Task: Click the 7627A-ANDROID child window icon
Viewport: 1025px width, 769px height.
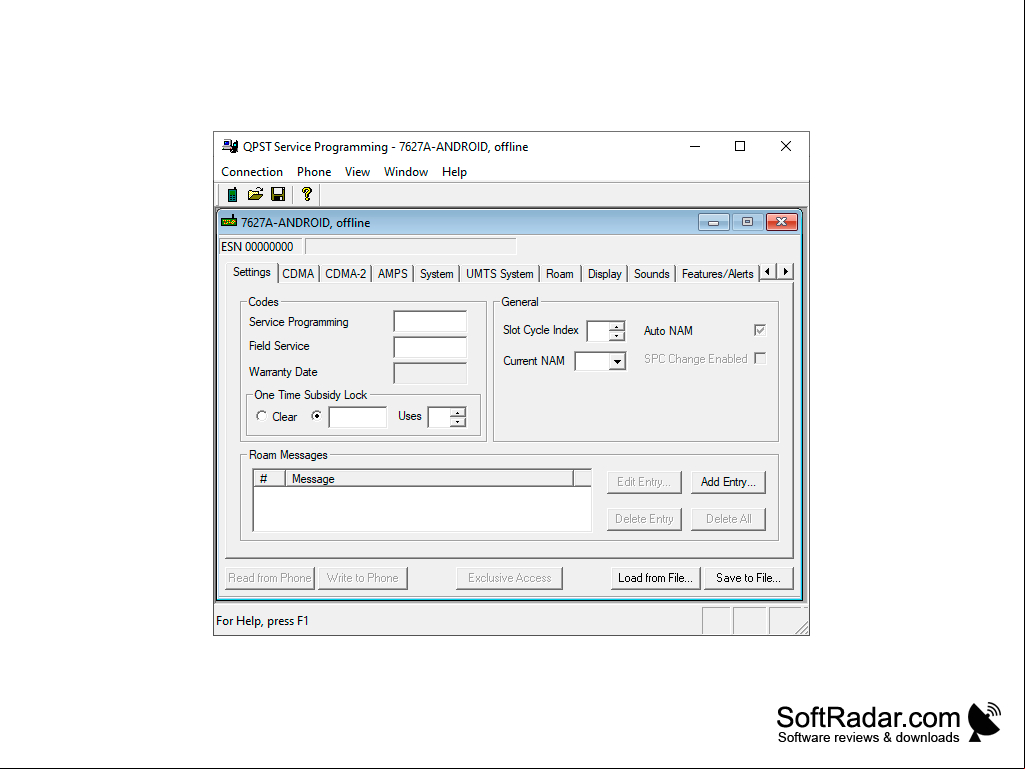Action: [229, 222]
